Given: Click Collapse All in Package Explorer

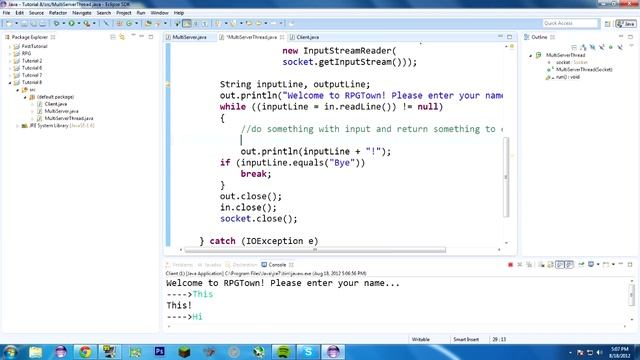Looking at the screenshot, I should 113,37.
